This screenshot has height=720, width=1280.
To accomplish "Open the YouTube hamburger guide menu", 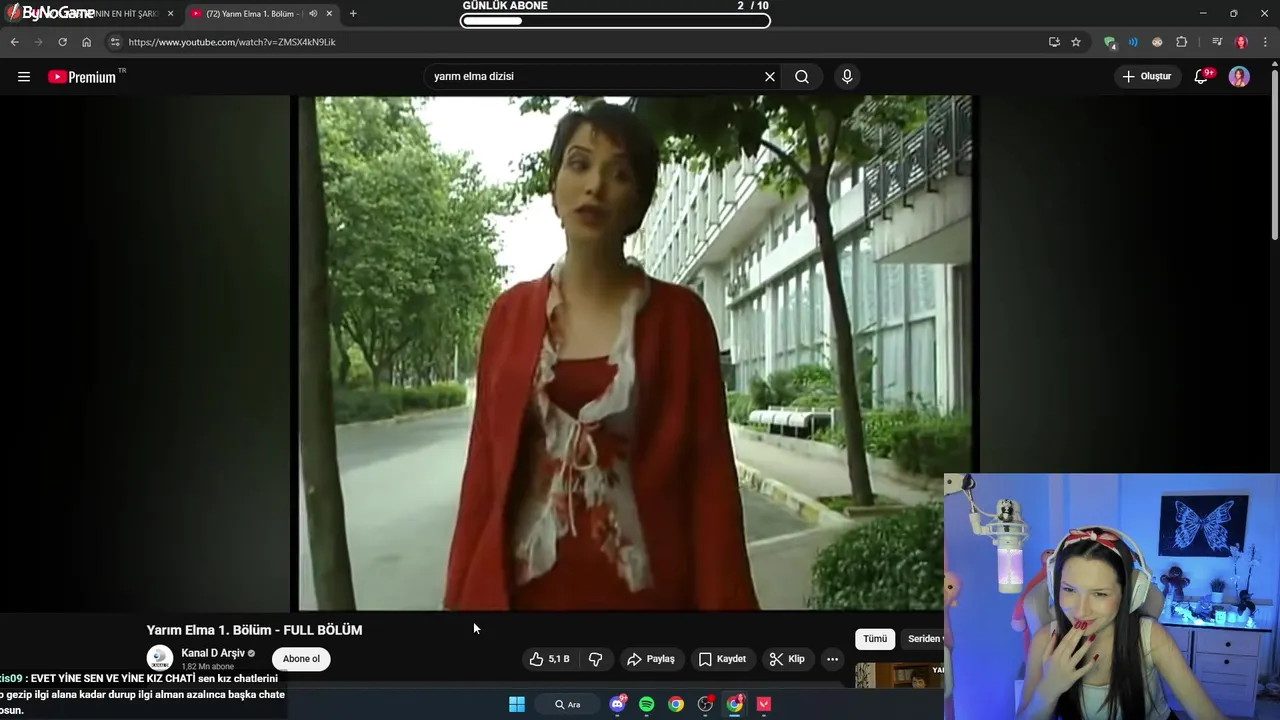I will tap(24, 76).
